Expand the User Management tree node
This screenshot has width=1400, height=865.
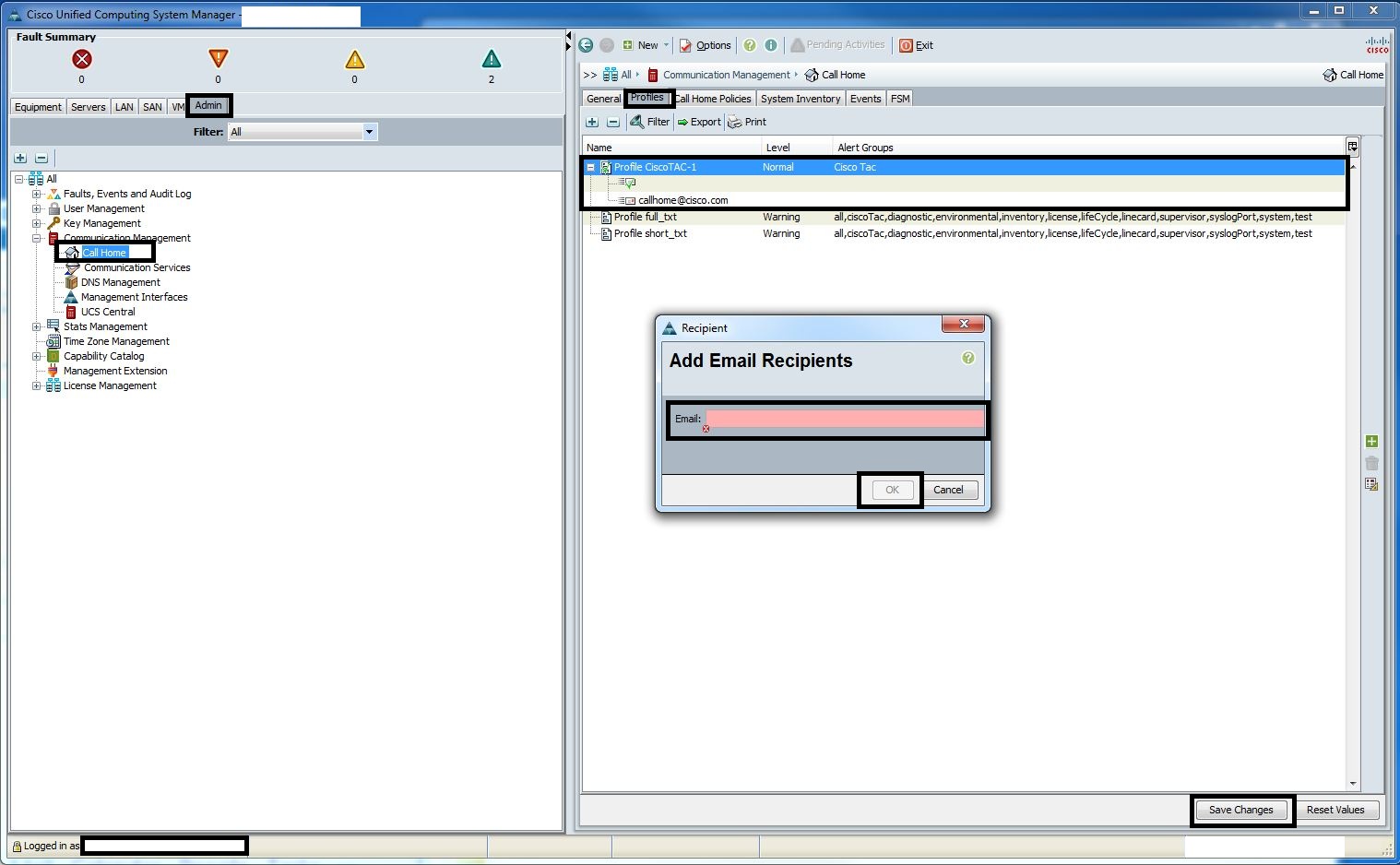37,208
